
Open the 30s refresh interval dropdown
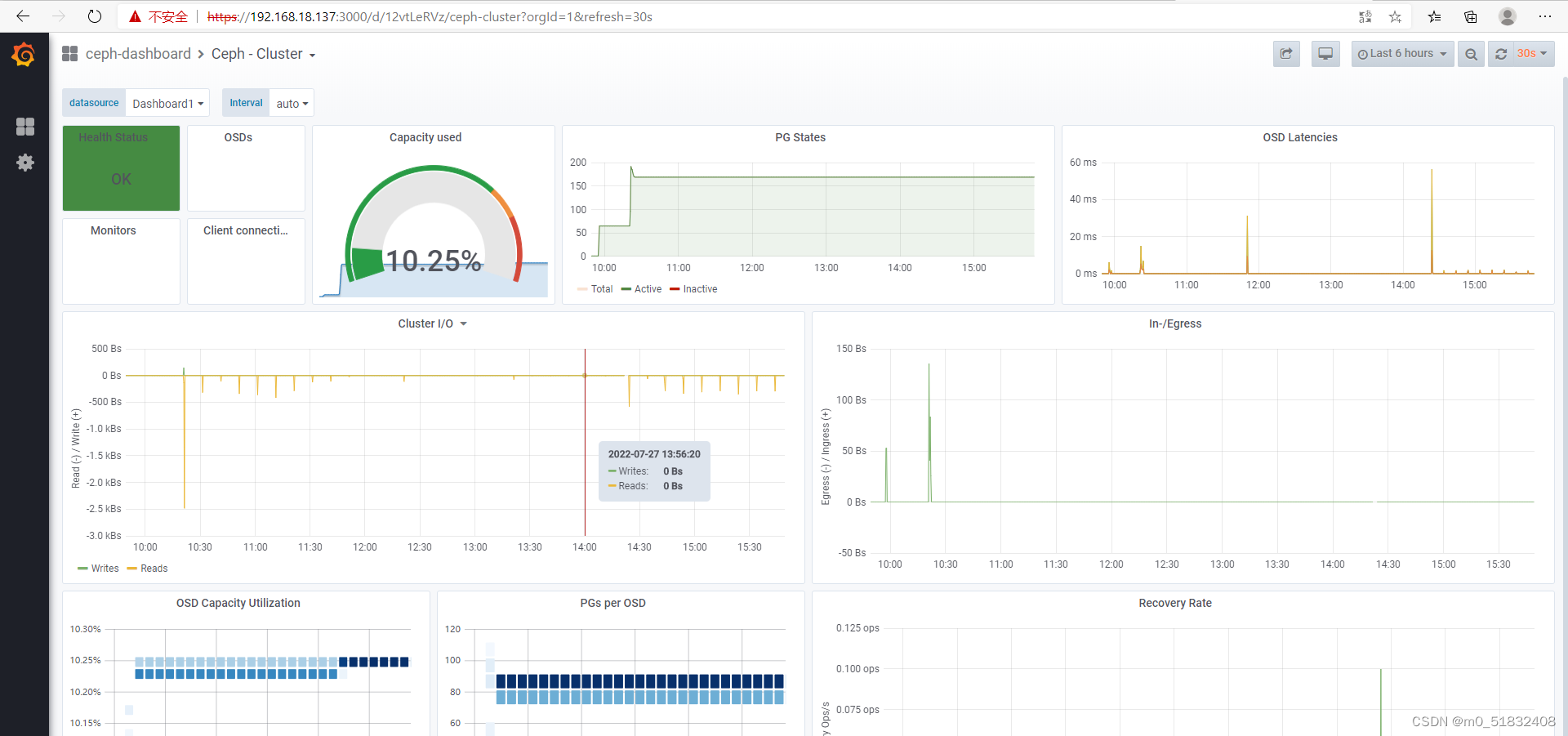[1533, 54]
